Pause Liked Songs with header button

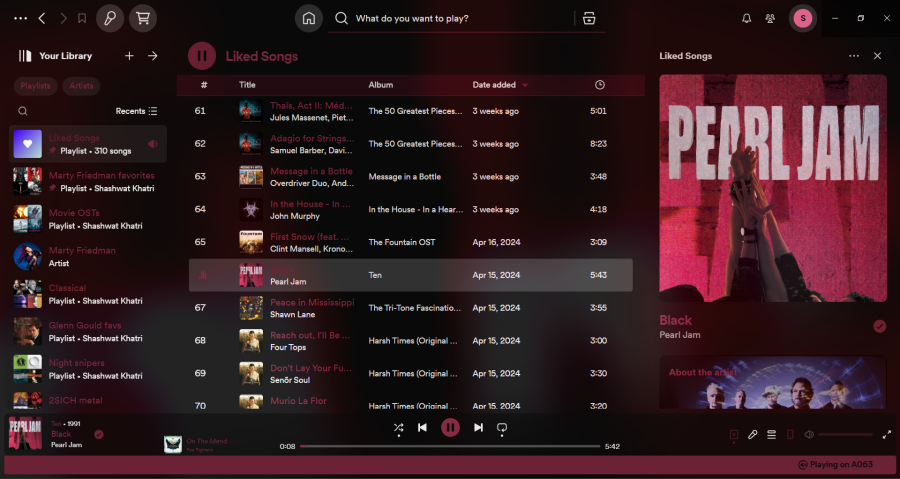201,56
